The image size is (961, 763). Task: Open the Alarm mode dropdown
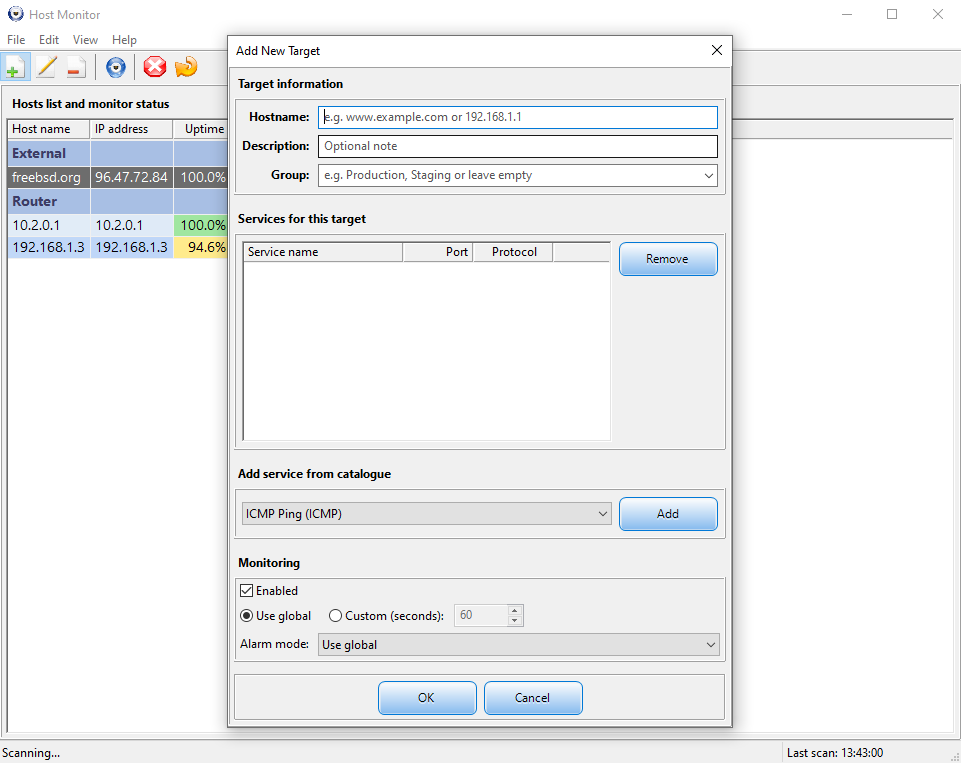(710, 644)
